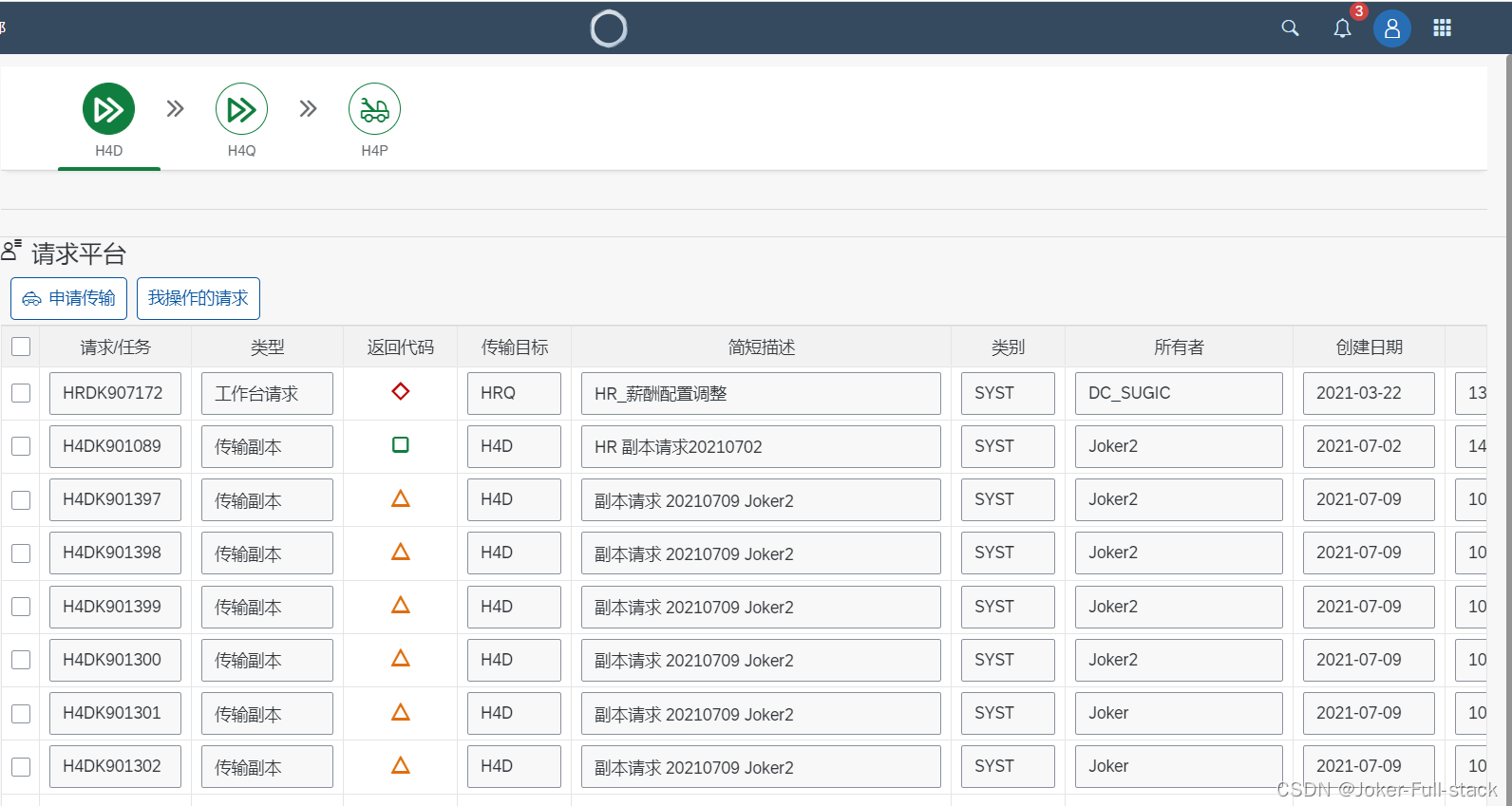Click green square return code for H4DK901089
Screen dimensions: 1512x806
[x=401, y=444]
